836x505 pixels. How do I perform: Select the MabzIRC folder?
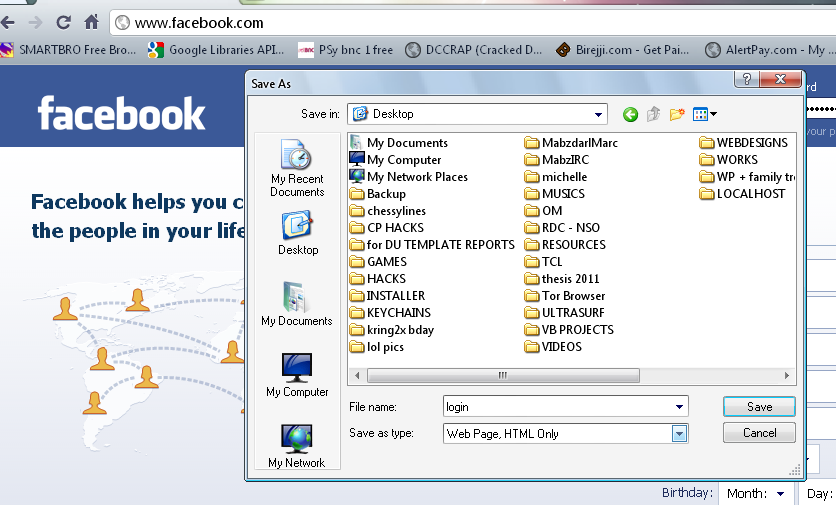coord(557,160)
